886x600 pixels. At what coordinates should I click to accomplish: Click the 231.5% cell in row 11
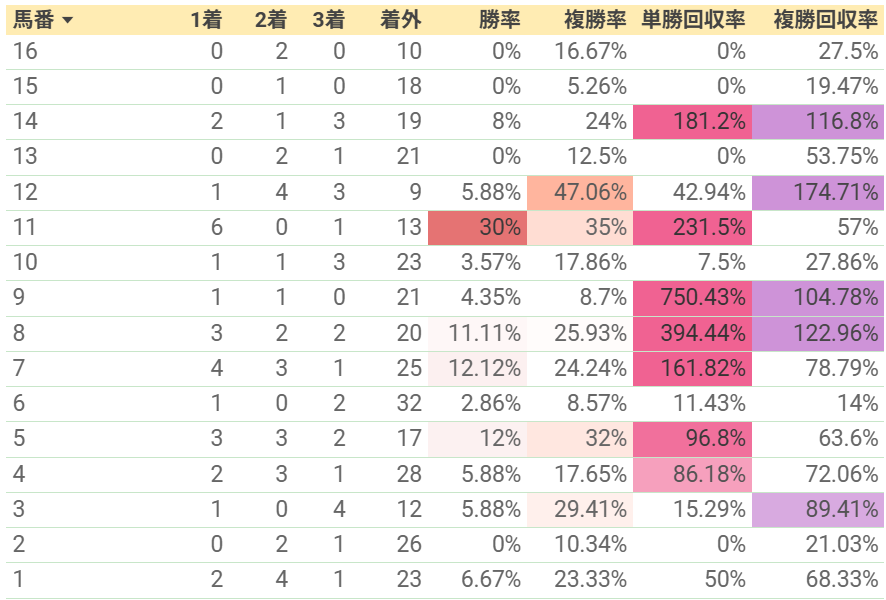[x=692, y=228]
